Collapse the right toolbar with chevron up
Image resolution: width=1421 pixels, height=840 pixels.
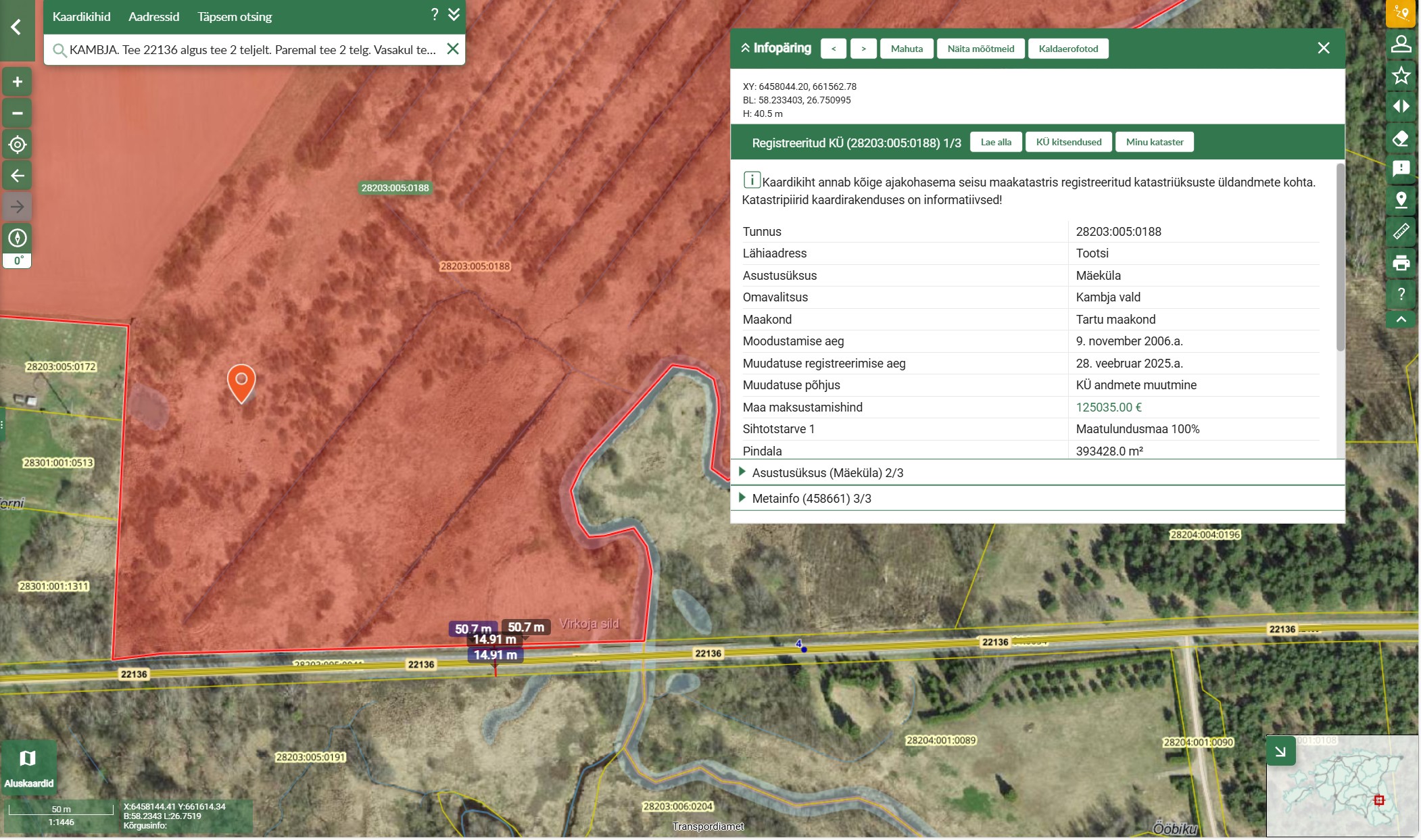pyautogui.click(x=1401, y=319)
